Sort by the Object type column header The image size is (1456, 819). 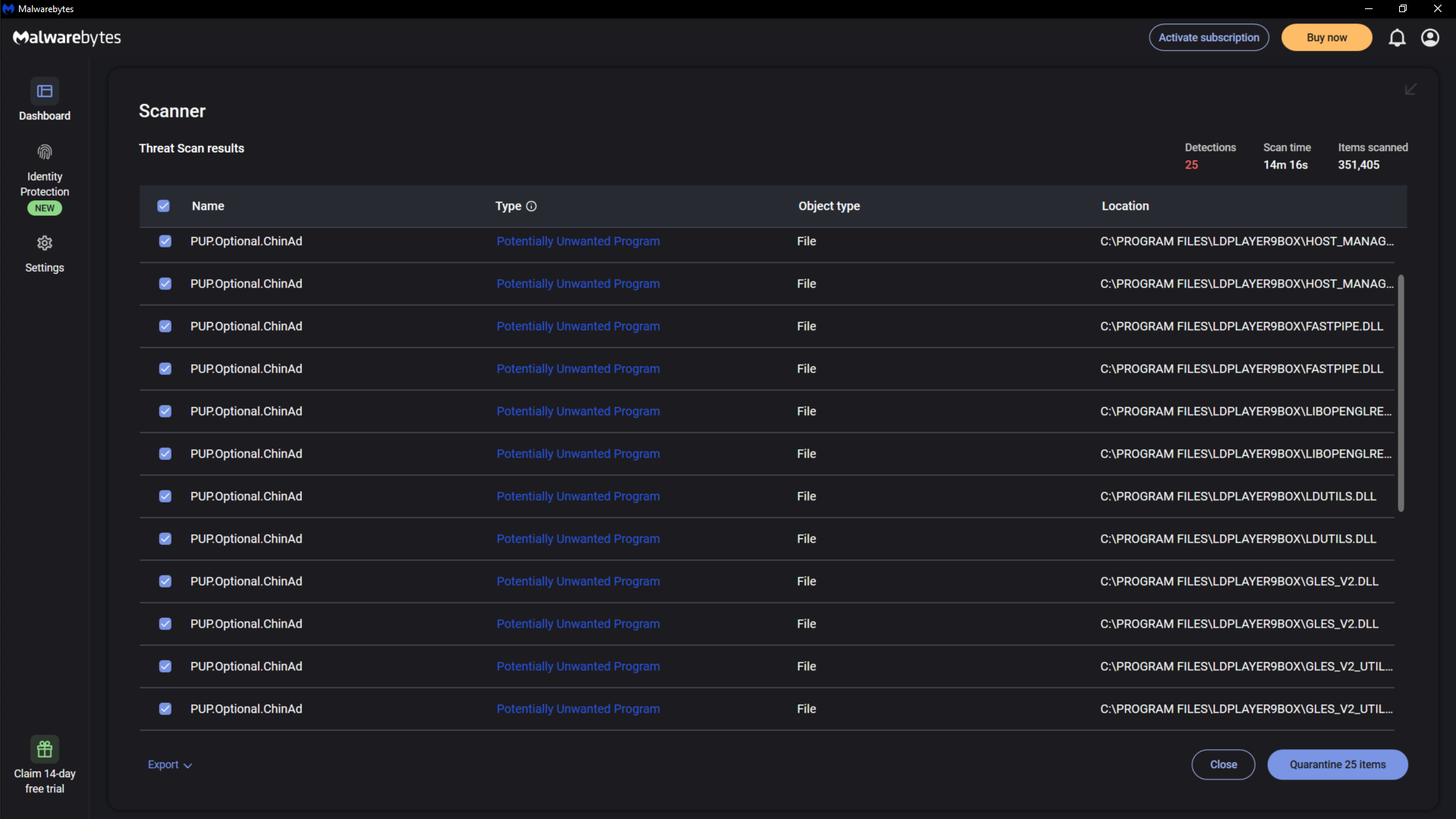(x=829, y=206)
